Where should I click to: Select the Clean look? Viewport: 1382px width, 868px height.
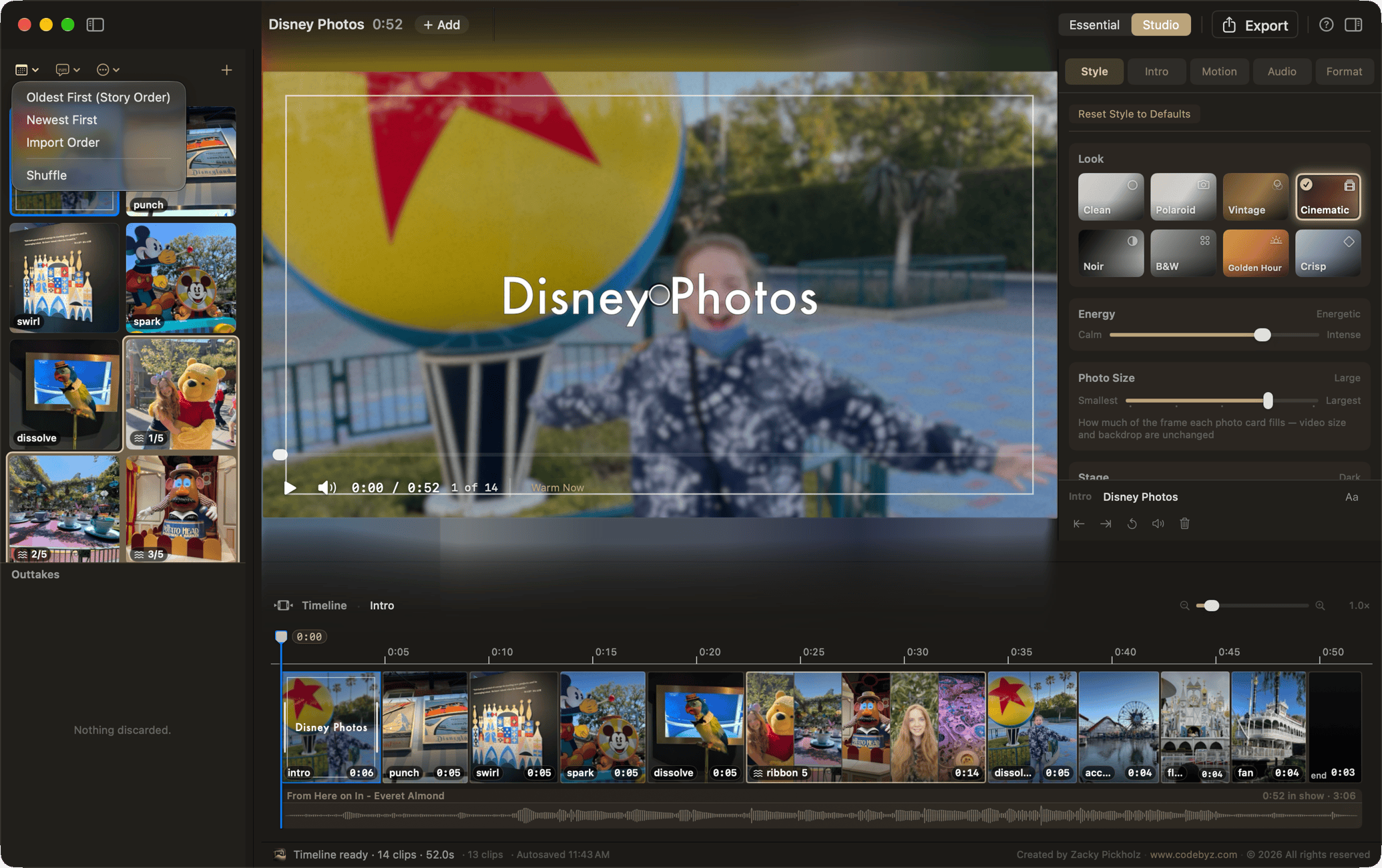pyautogui.click(x=1110, y=196)
